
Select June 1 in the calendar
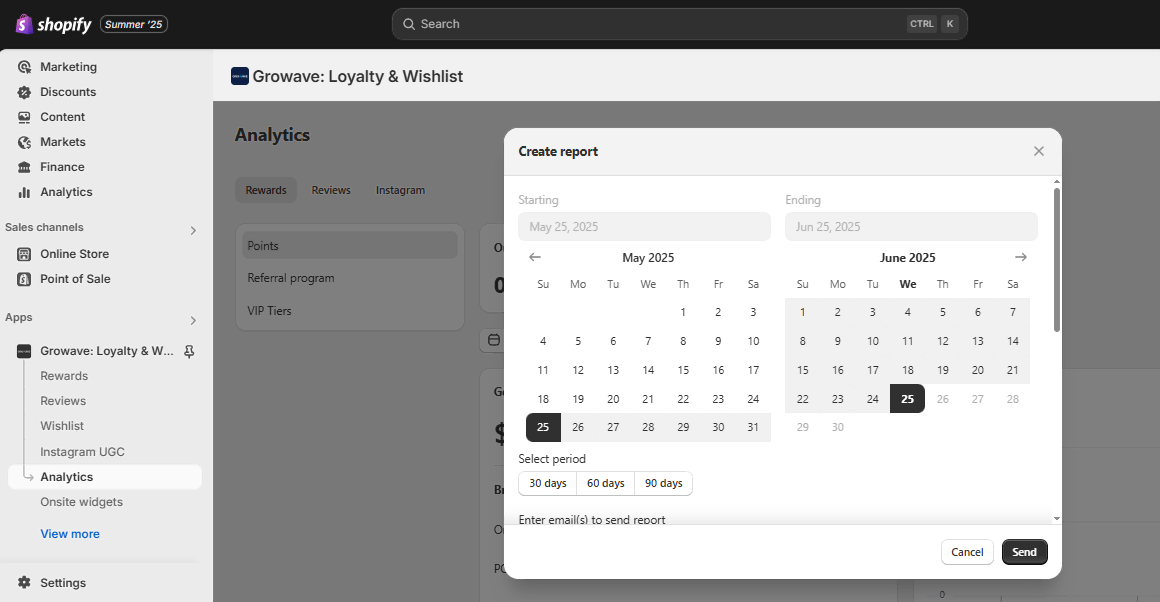803,312
